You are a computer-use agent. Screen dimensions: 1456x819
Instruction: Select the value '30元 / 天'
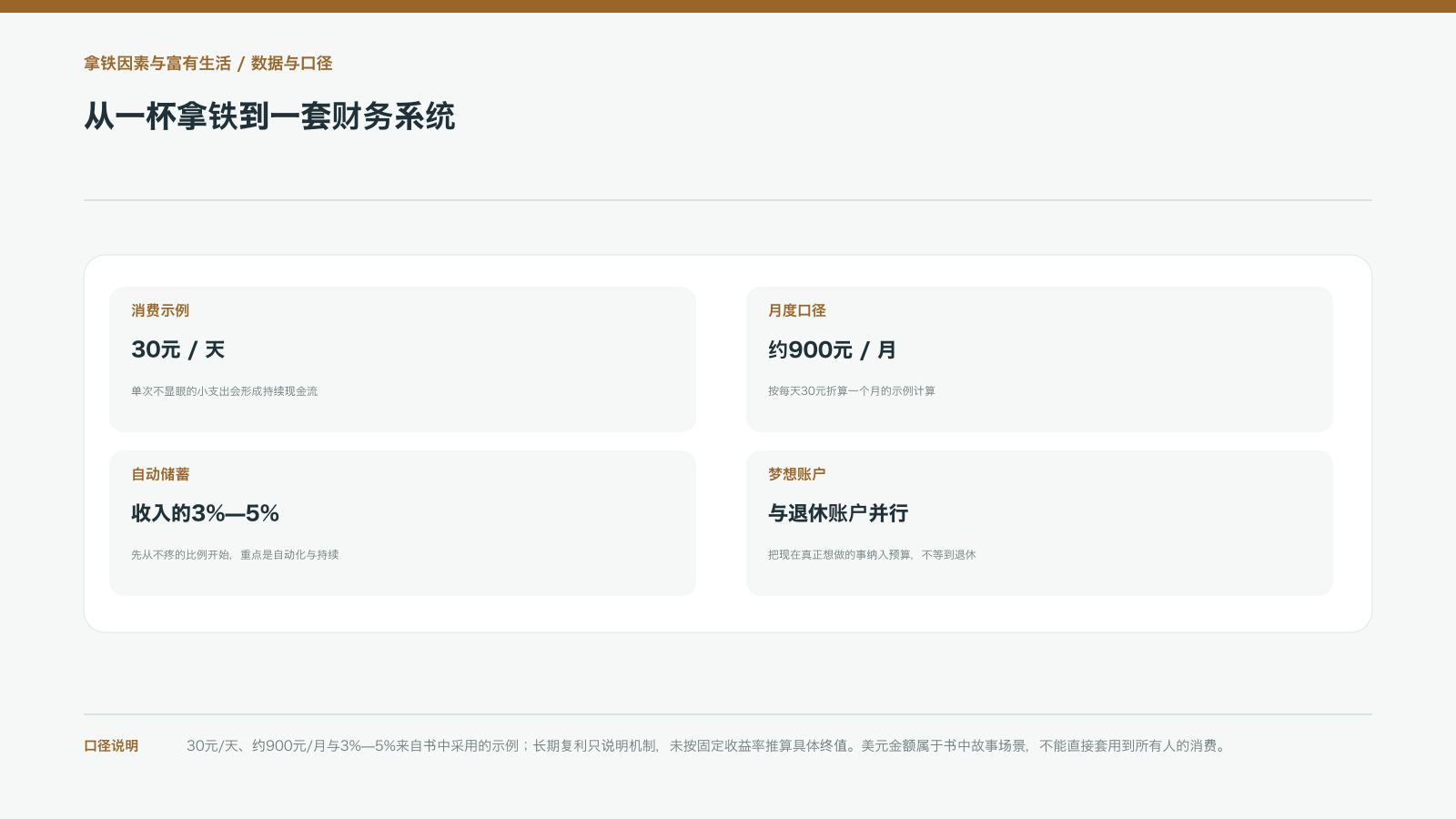pyautogui.click(x=178, y=349)
